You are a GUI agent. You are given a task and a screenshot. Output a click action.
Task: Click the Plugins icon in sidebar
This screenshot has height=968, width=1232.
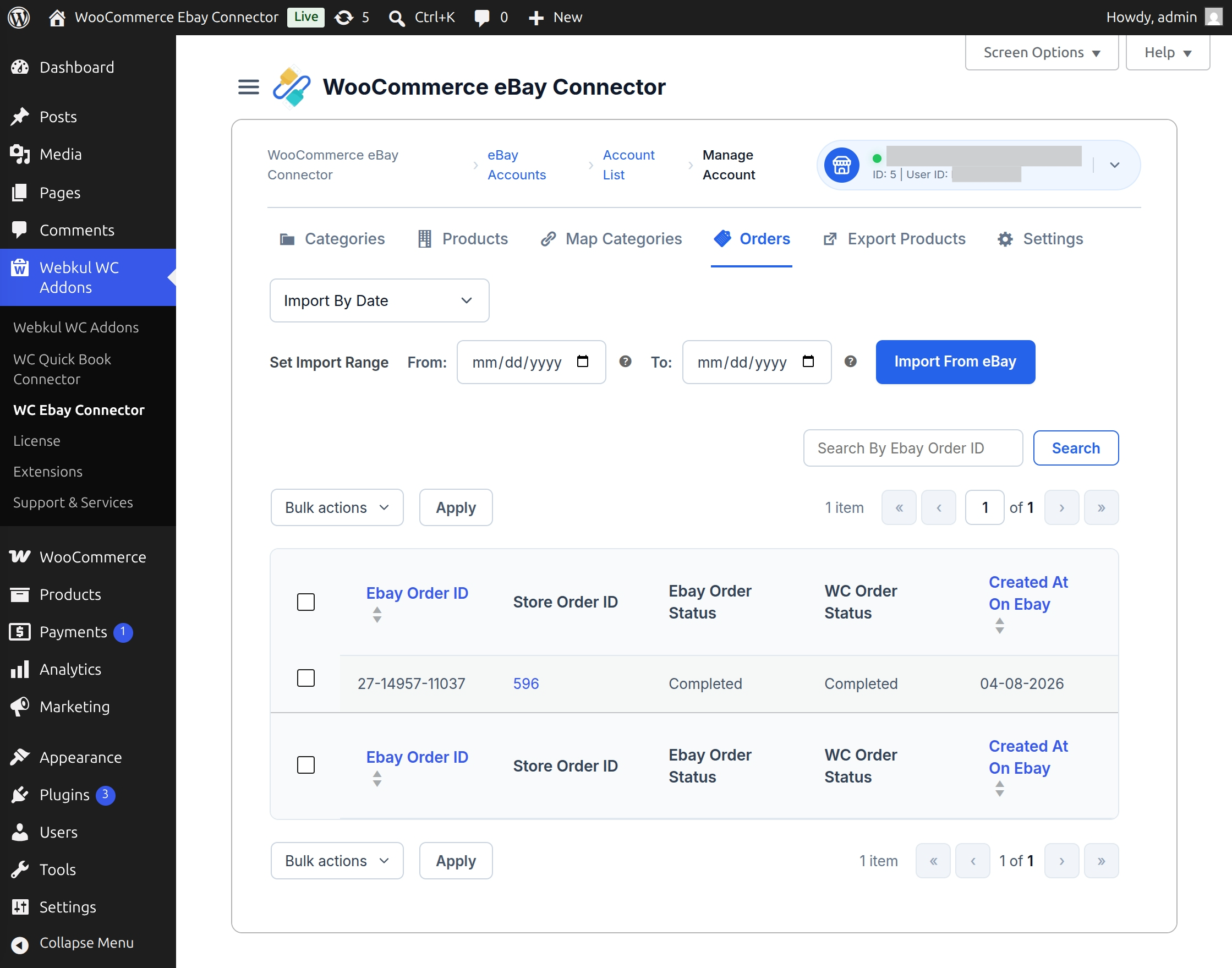click(20, 795)
